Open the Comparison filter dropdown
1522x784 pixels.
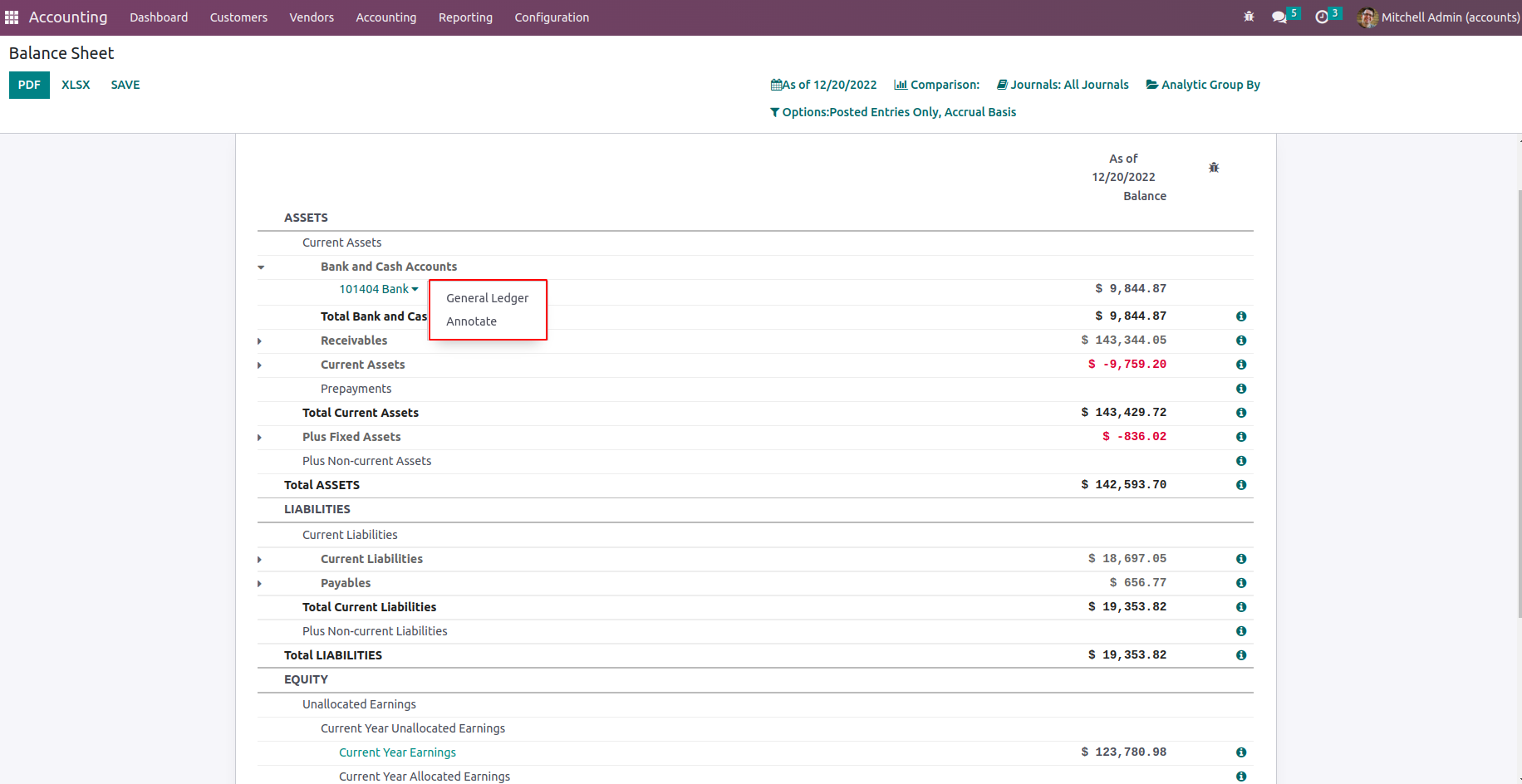pyautogui.click(x=936, y=85)
